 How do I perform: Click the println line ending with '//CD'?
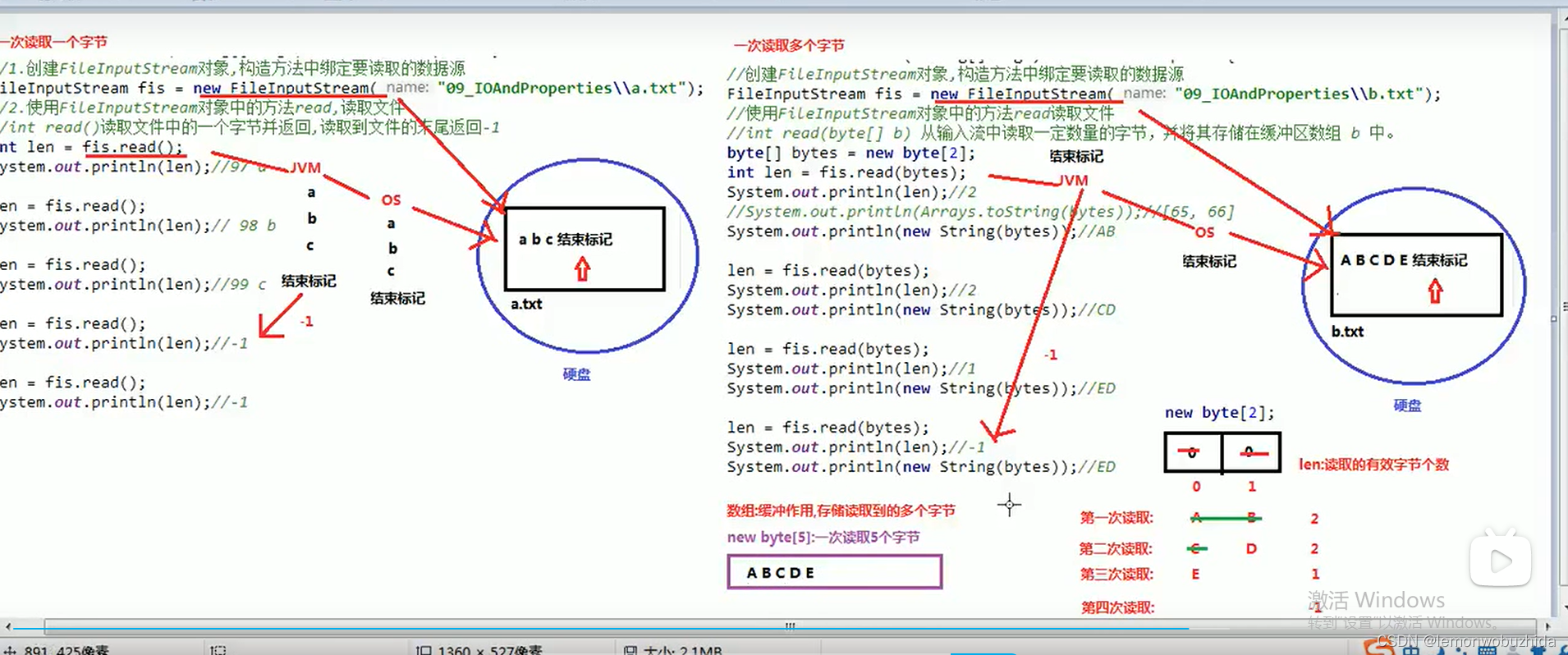pyautogui.click(x=921, y=310)
